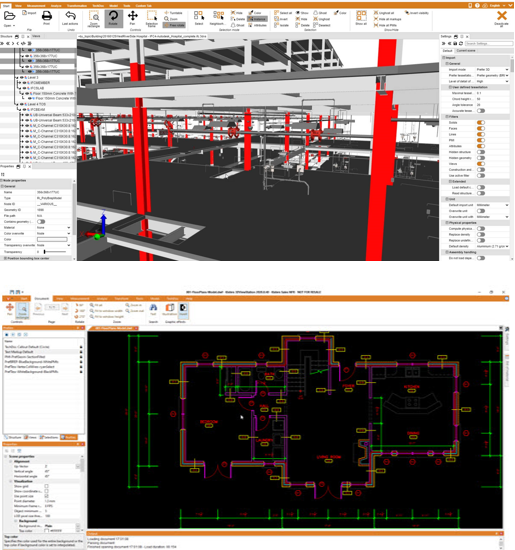Viewport: 515px width, 550px height.
Task: Select the Pan control tool
Action: tap(133, 16)
